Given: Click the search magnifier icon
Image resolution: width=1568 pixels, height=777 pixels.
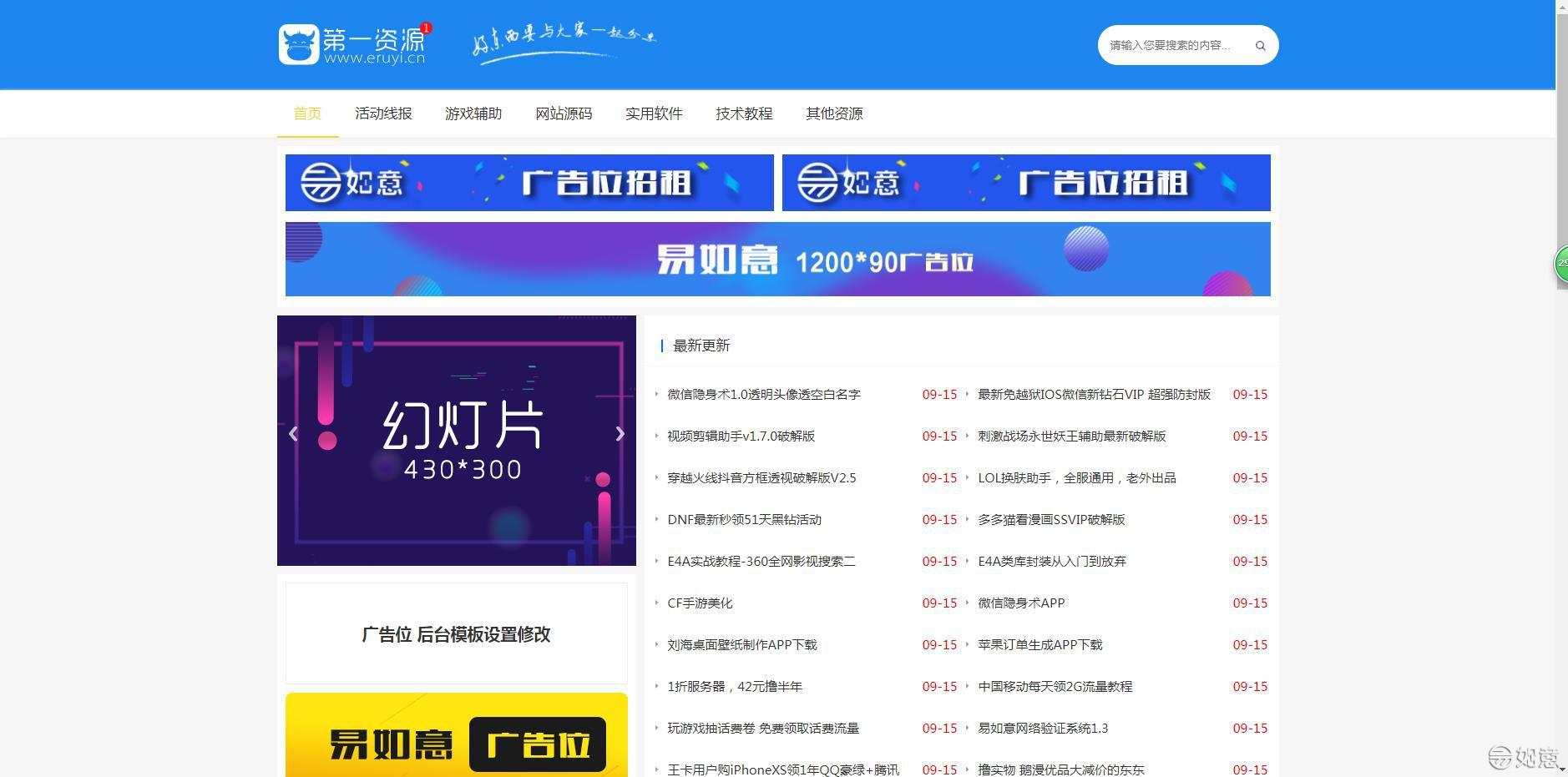Looking at the screenshot, I should (1260, 45).
